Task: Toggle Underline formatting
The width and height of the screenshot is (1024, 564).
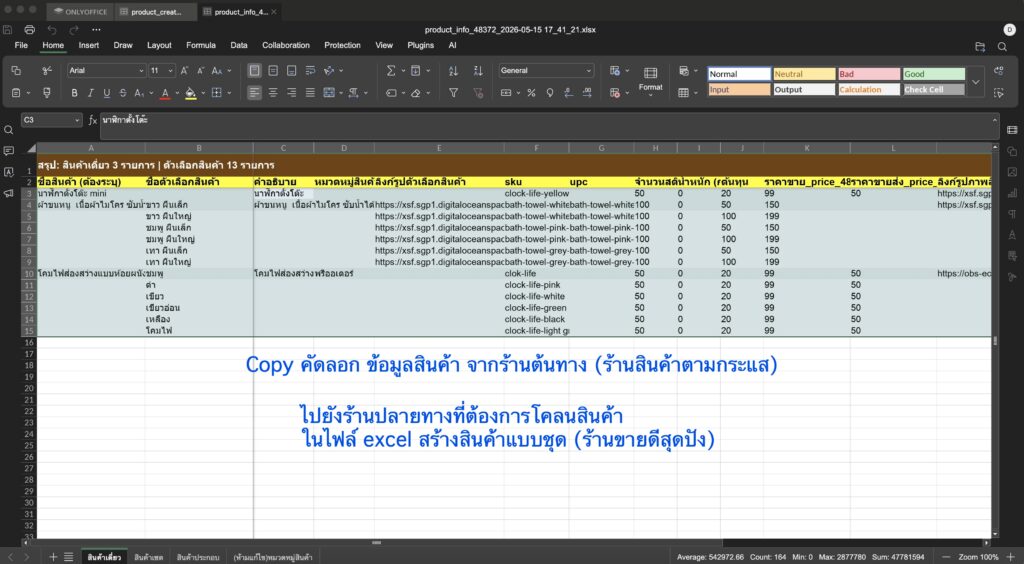Action: click(107, 93)
